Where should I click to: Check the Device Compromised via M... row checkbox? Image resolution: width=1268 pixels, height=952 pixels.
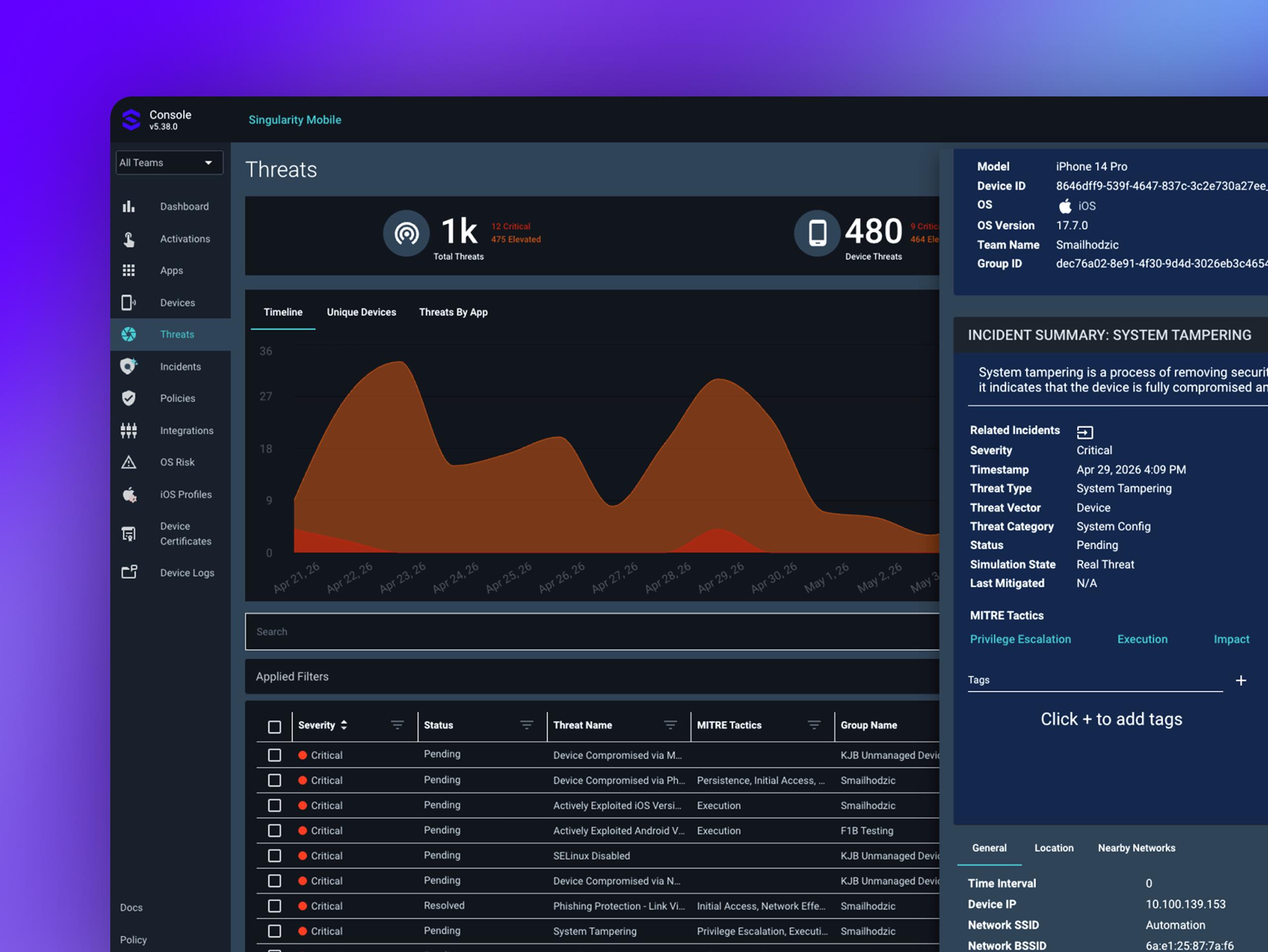pos(274,755)
